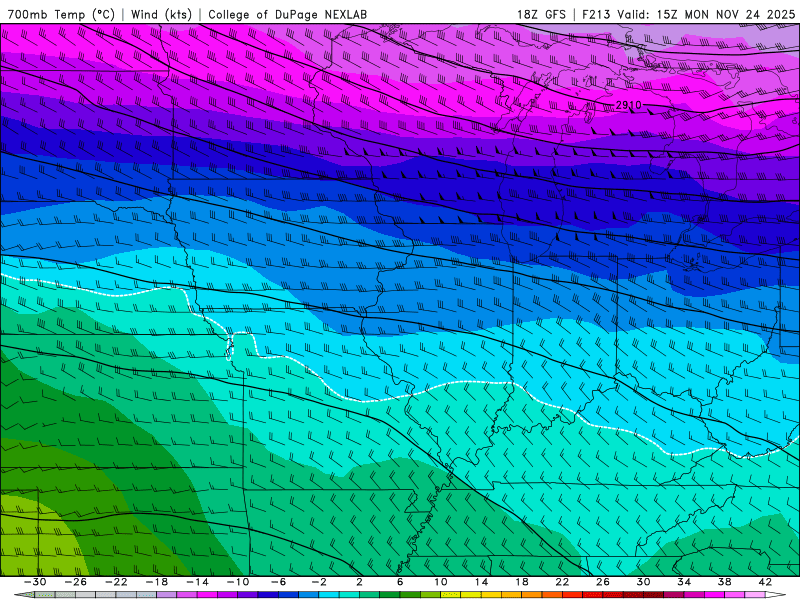Click the -2 color scale label

click(x=319, y=582)
